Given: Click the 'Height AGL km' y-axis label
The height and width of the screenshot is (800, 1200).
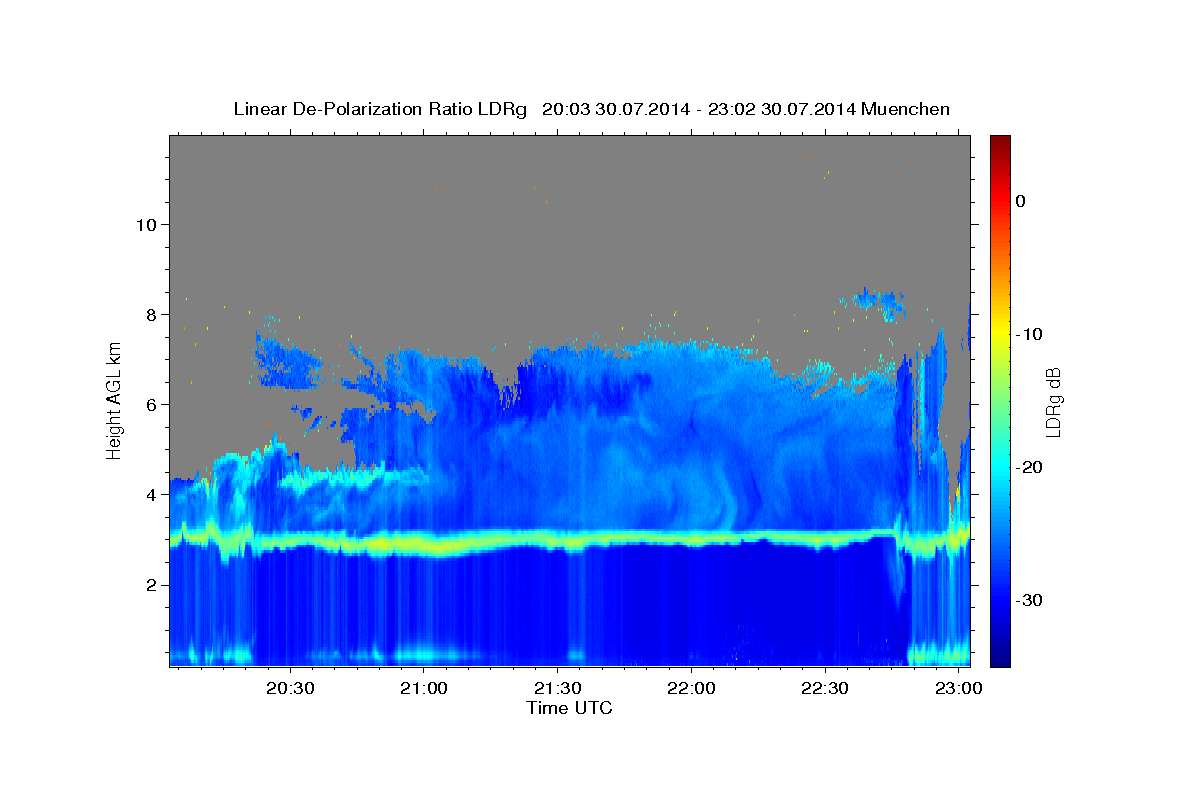Looking at the screenshot, I should pyautogui.click(x=114, y=400).
